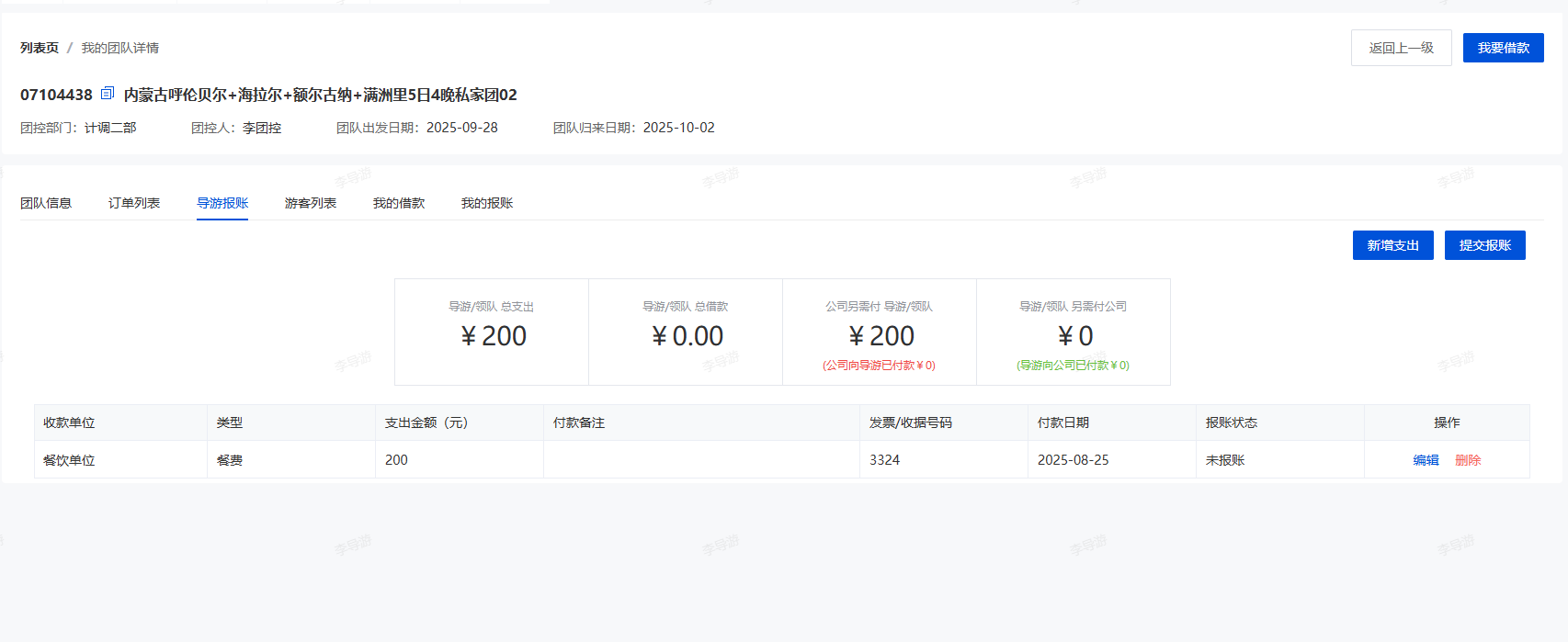Select the 餐饮单位 cell in the table
This screenshot has width=1568, height=642.
(70, 460)
